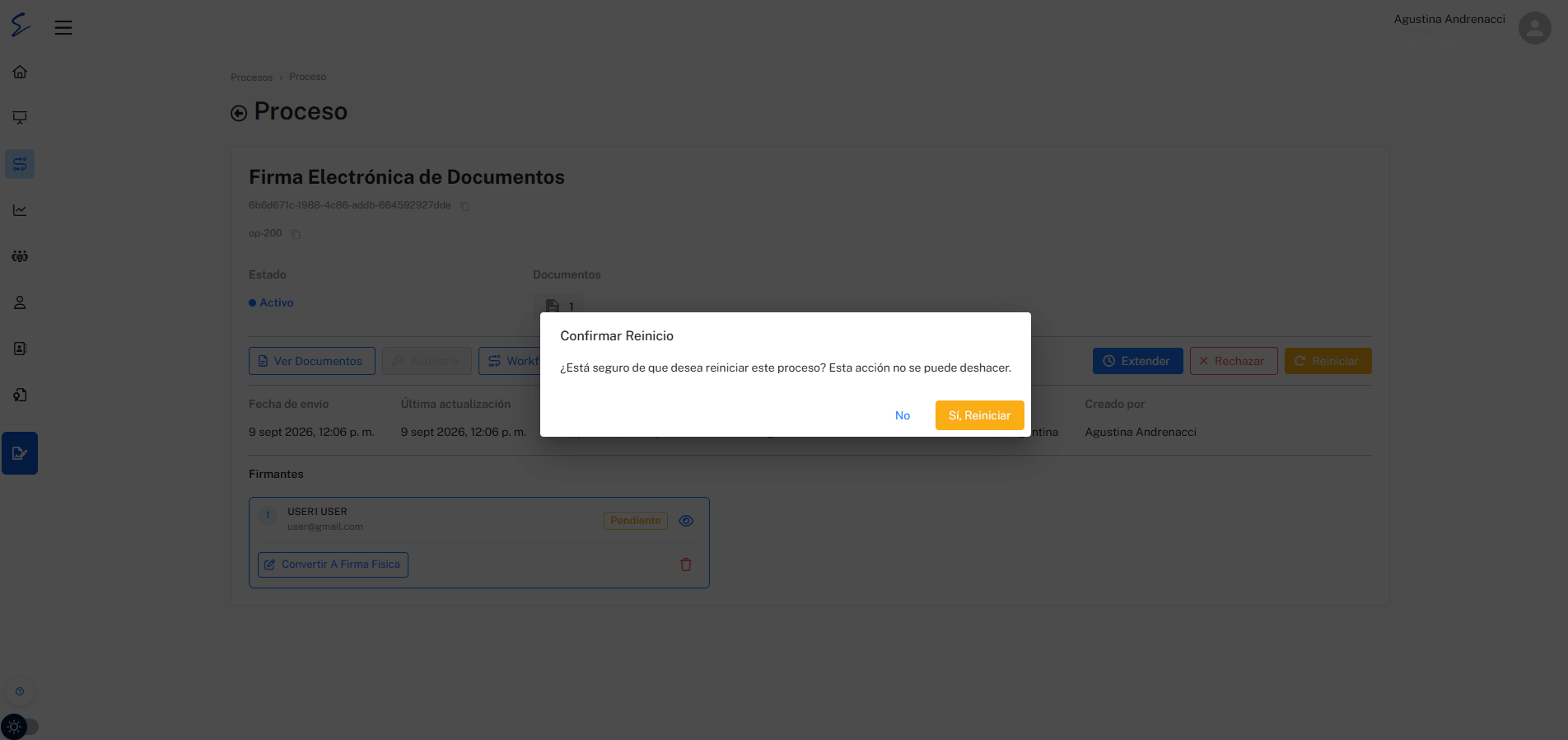The width and height of the screenshot is (1568, 740).
Task: Click the Agustina Andrenacci username at top
Action: (1449, 19)
